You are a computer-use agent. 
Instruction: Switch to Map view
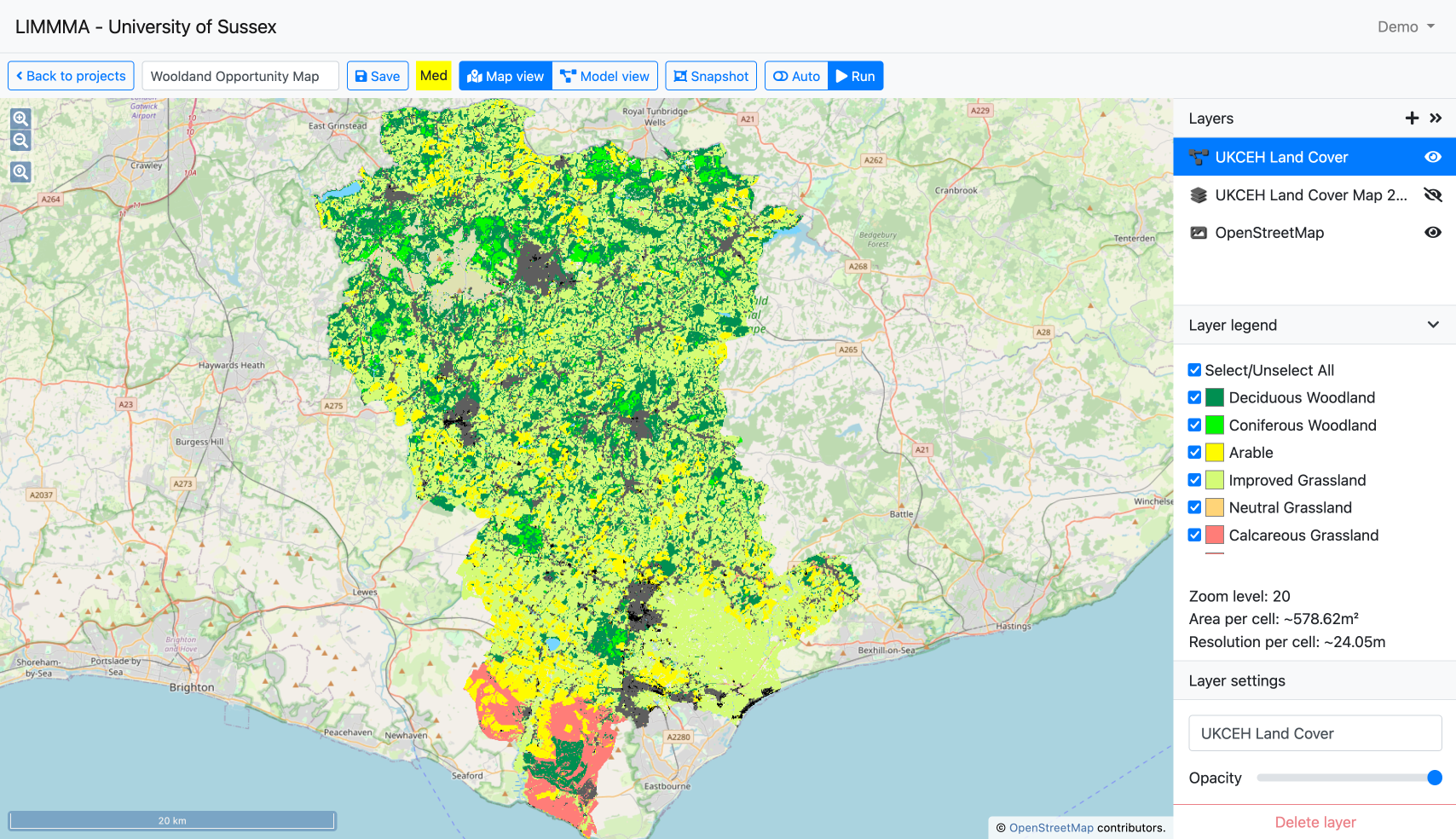pyautogui.click(x=506, y=76)
